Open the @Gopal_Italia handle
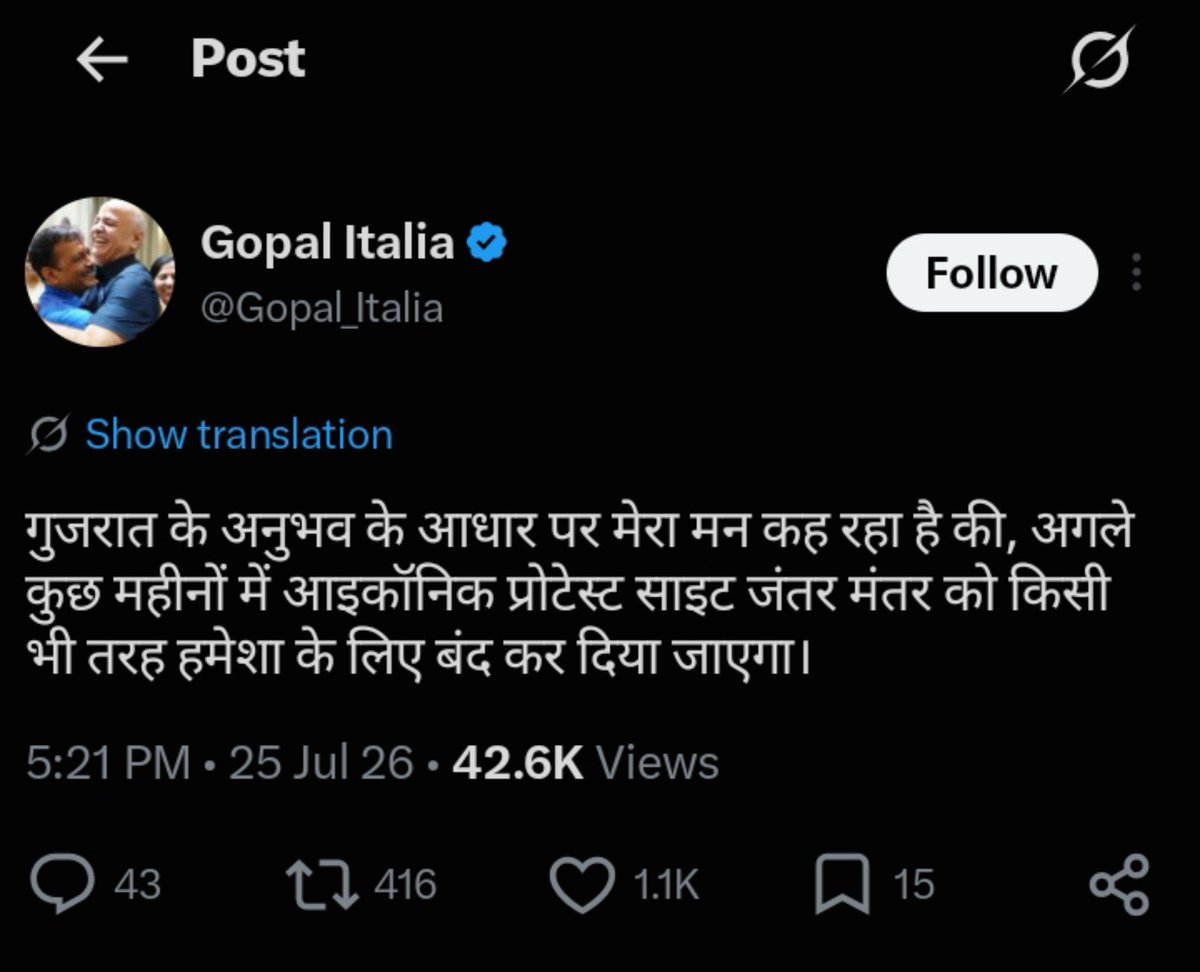1200x972 pixels. pos(321,308)
